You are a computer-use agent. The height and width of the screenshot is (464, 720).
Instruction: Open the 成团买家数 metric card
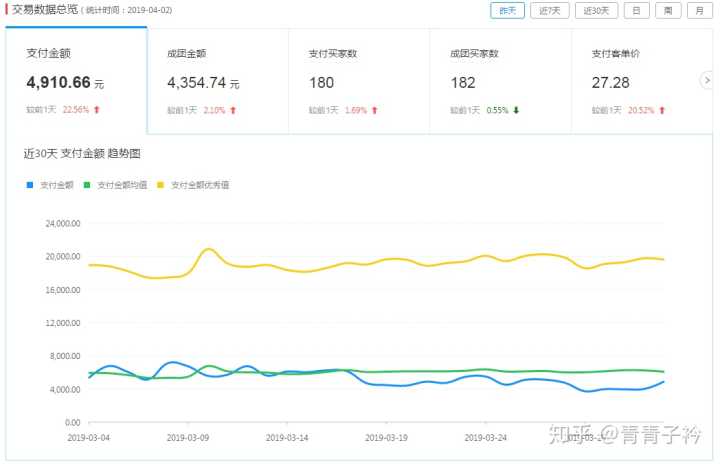500,80
